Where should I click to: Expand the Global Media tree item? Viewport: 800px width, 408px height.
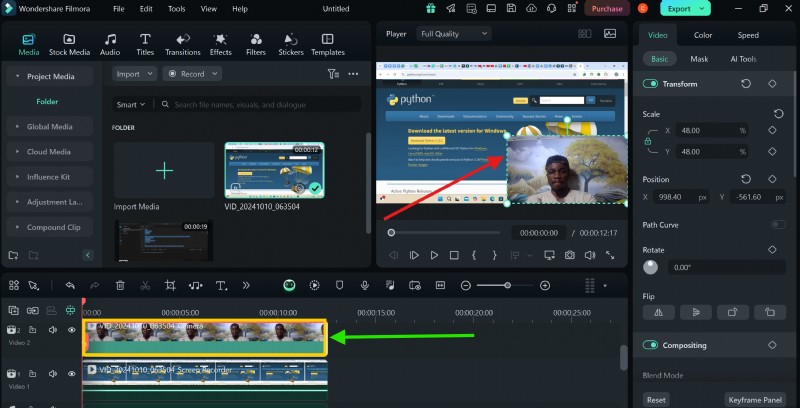coord(49,127)
